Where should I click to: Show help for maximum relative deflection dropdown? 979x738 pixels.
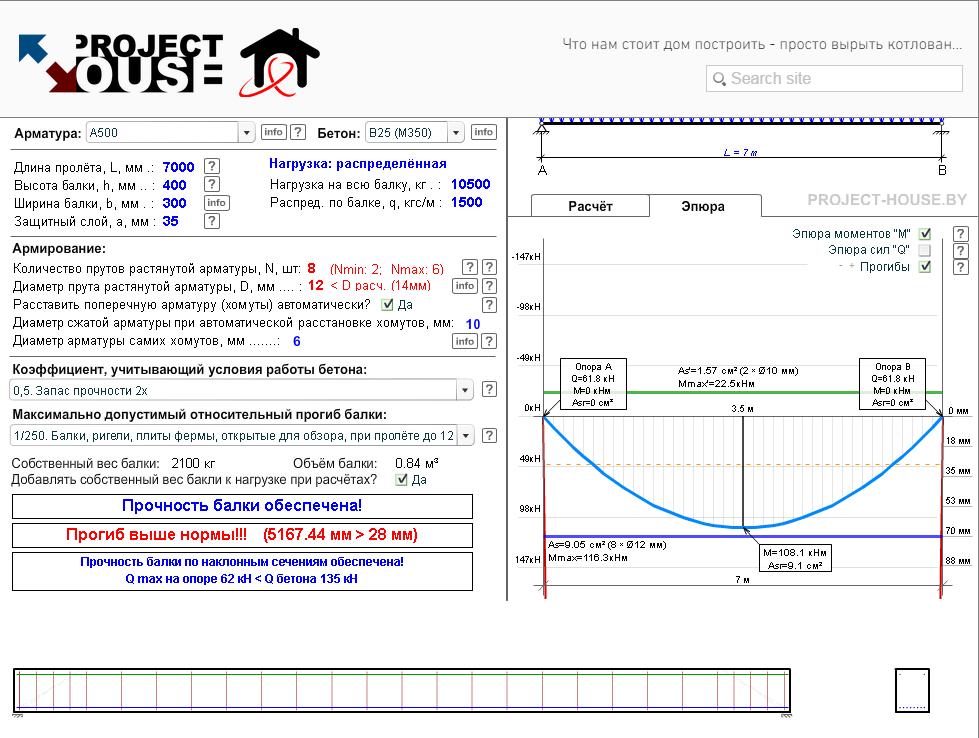(x=490, y=435)
